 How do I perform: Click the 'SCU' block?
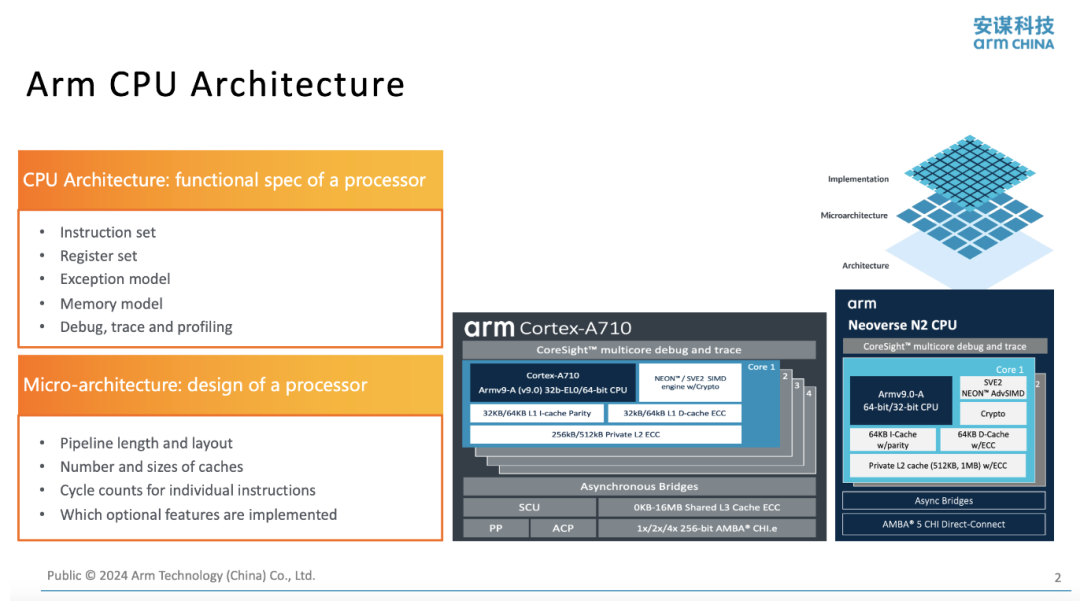click(x=529, y=507)
